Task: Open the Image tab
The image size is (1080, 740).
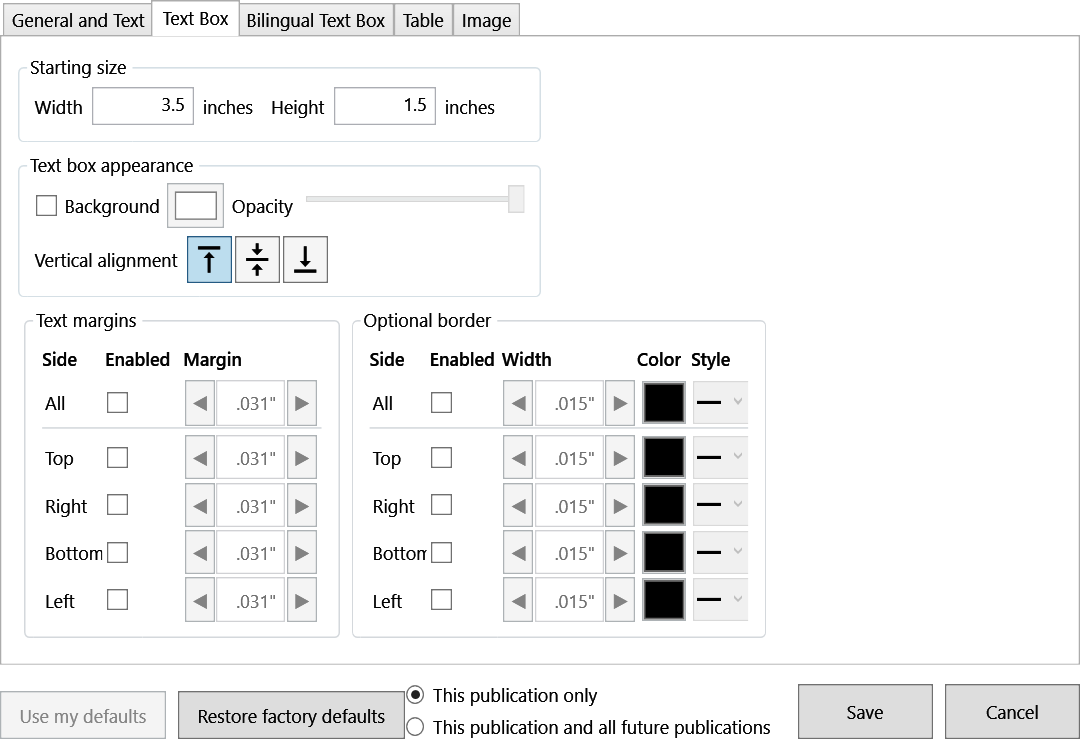Action: click(486, 21)
